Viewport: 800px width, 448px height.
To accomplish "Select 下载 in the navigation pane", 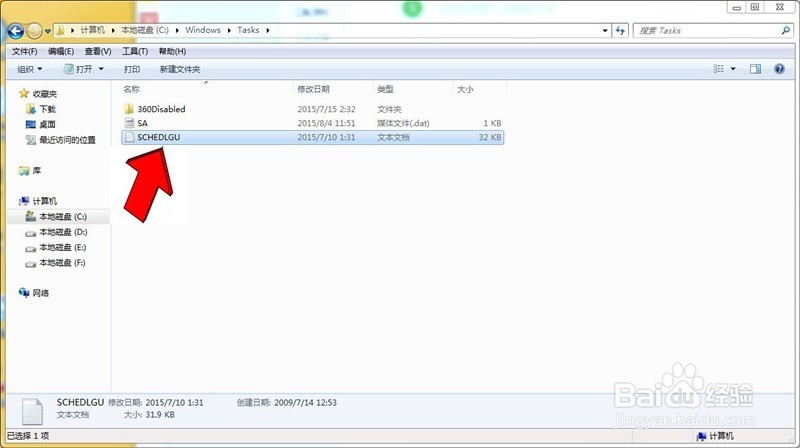I will [x=47, y=109].
